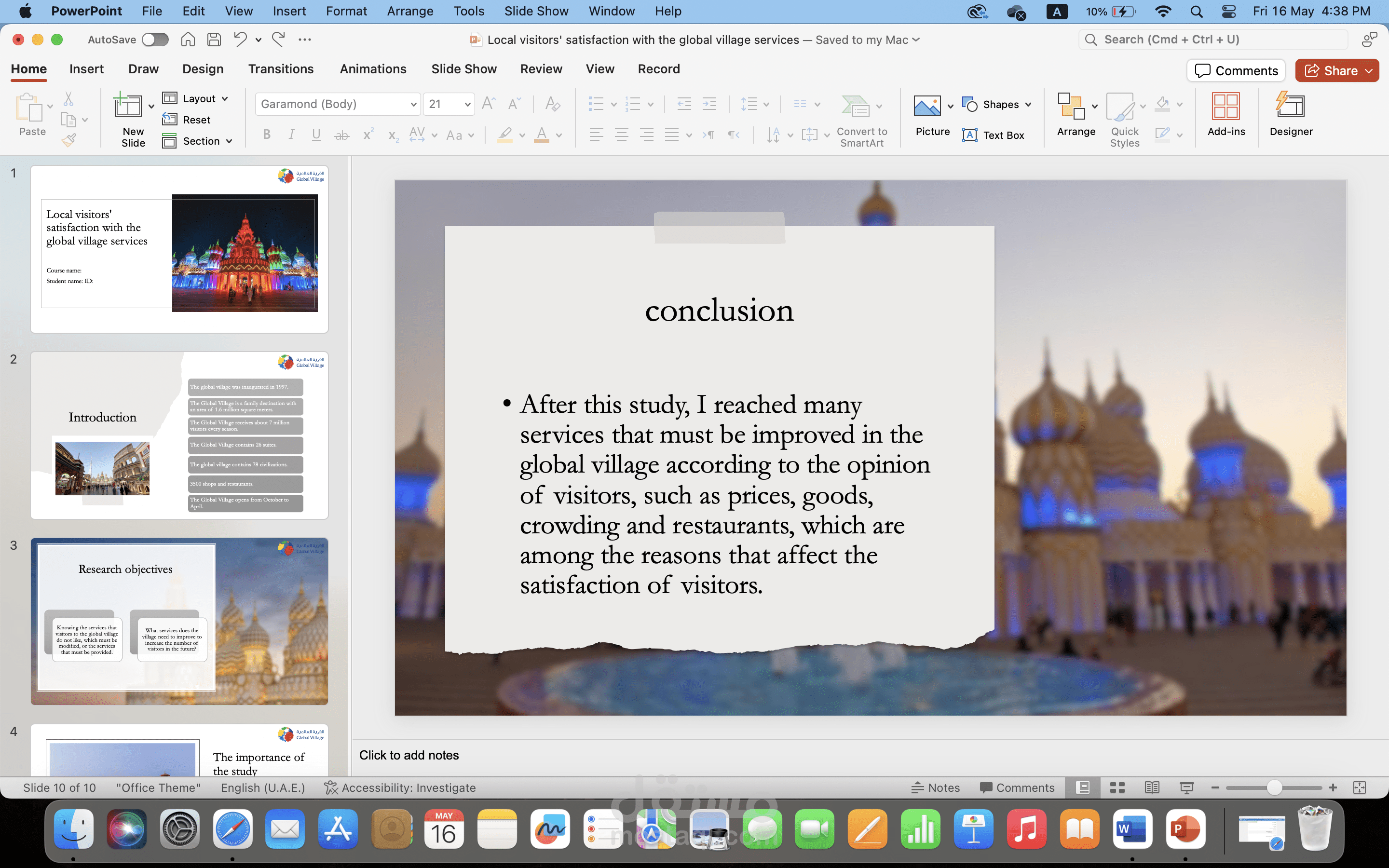Screen dimensions: 1389x868
Task: Click the Underline formatting icon
Action: [x=316, y=135]
